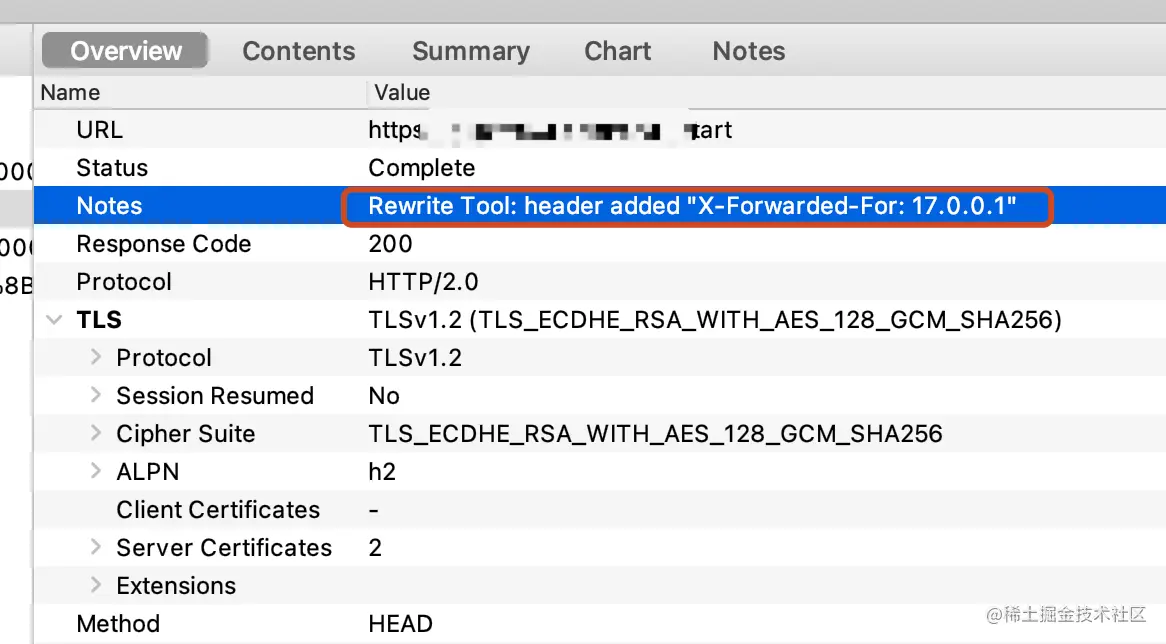
Task: Select the URL row
Action: 599,129
